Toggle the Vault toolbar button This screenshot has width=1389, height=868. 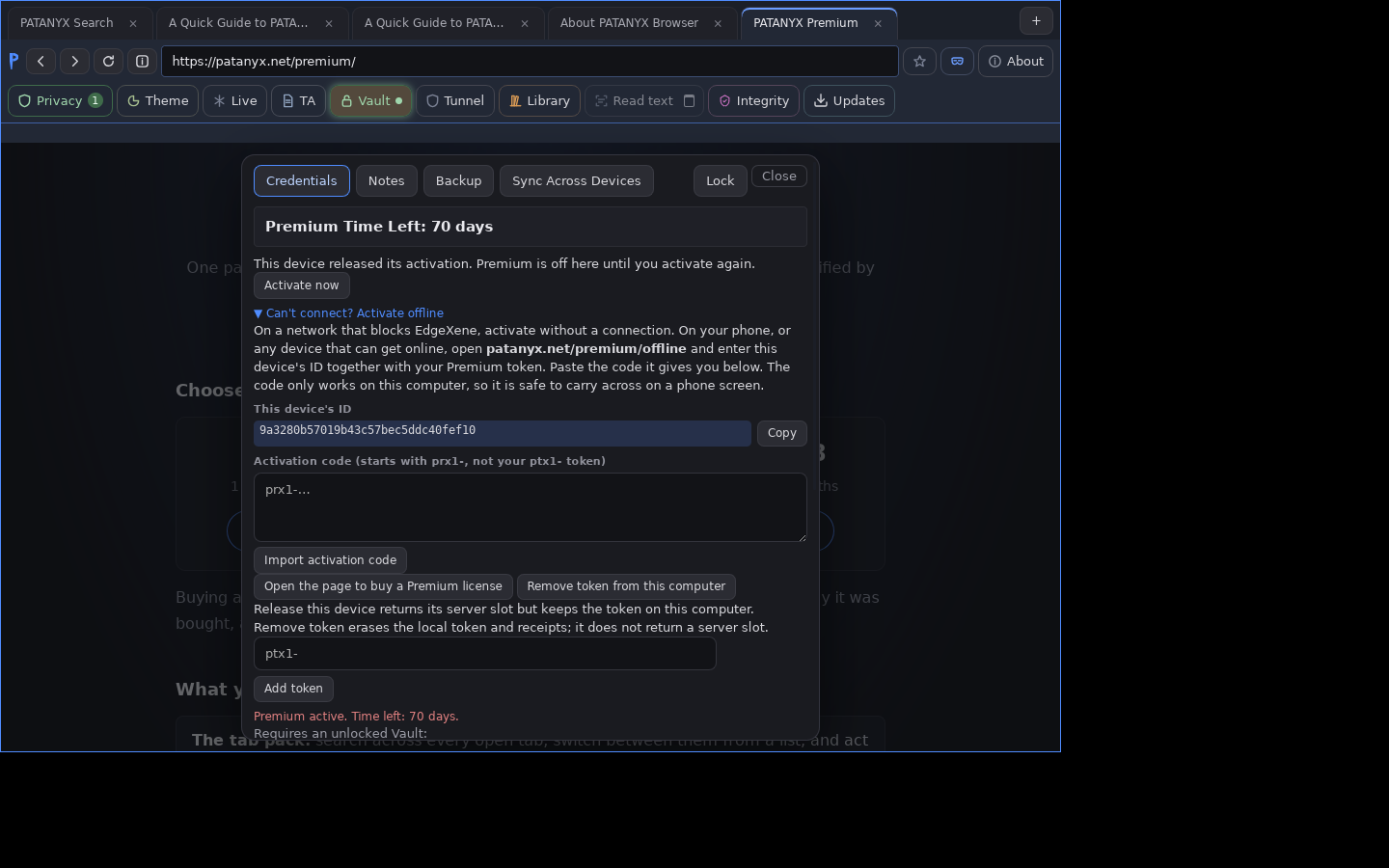[x=370, y=100]
